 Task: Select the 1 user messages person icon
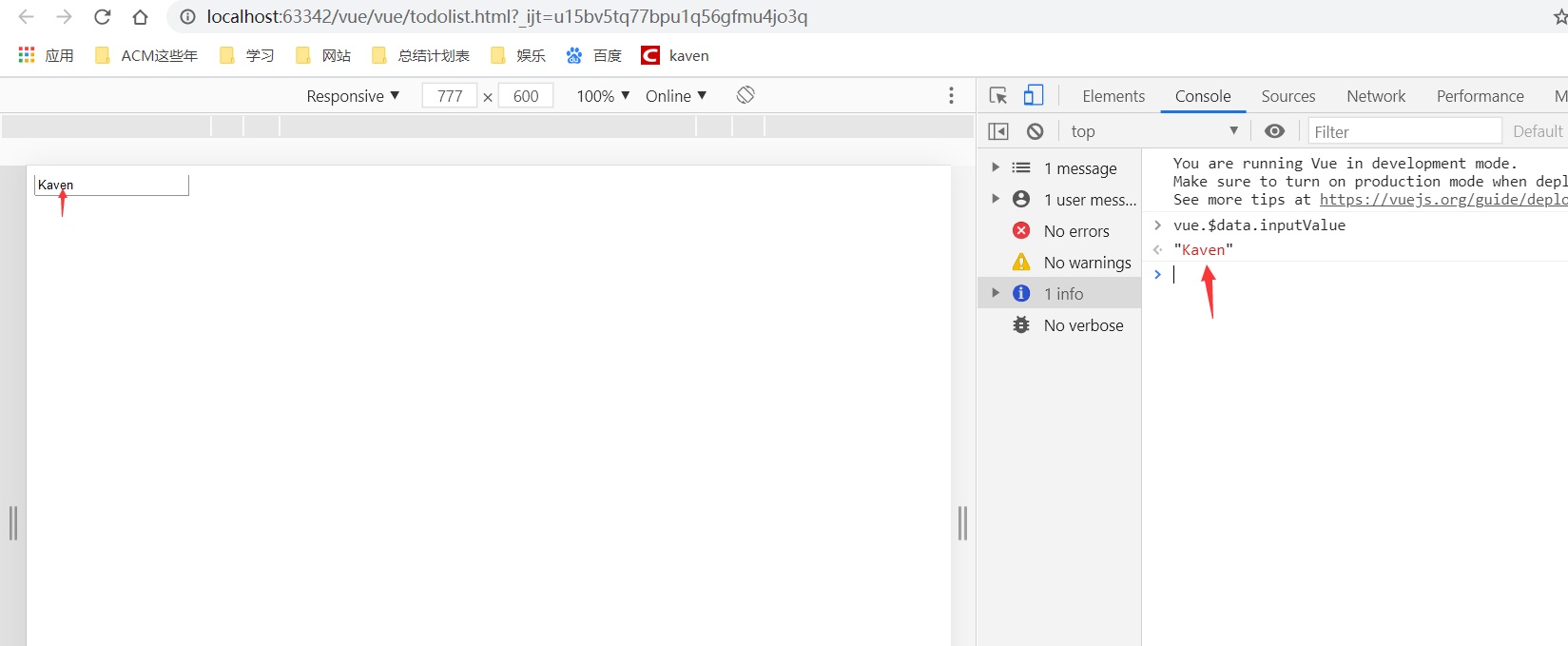pos(1021,199)
